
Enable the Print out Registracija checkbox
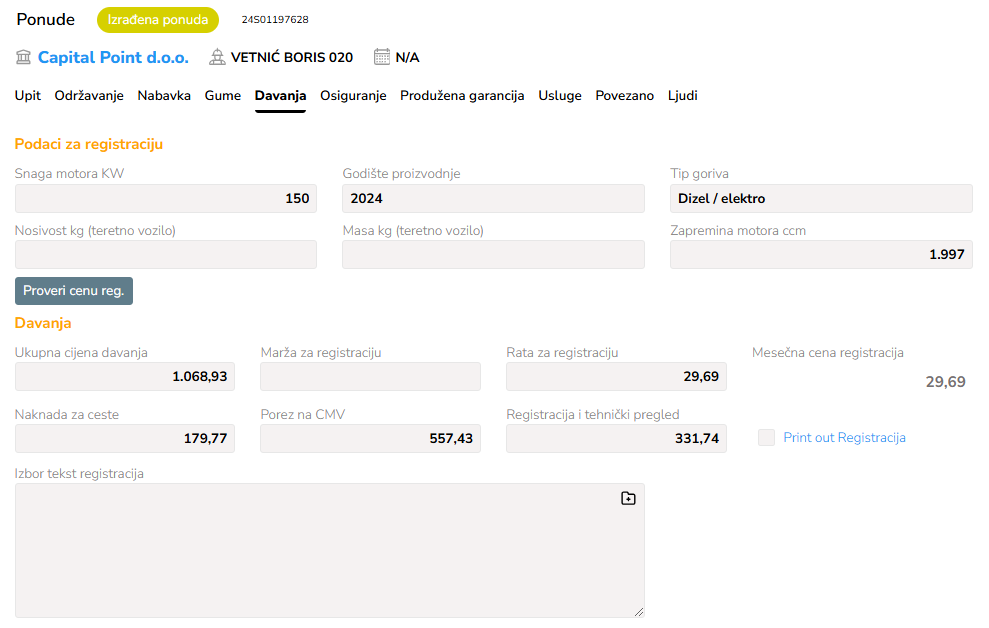click(767, 437)
